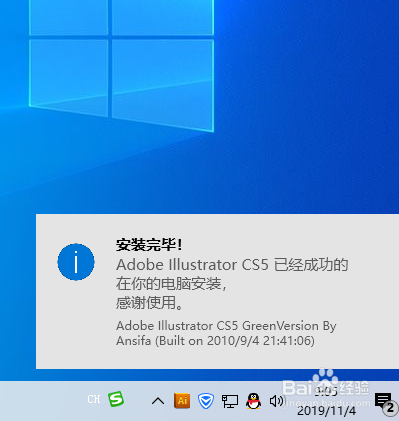Open the clock showing 9:05
This screenshot has width=399, height=421.
(326, 392)
